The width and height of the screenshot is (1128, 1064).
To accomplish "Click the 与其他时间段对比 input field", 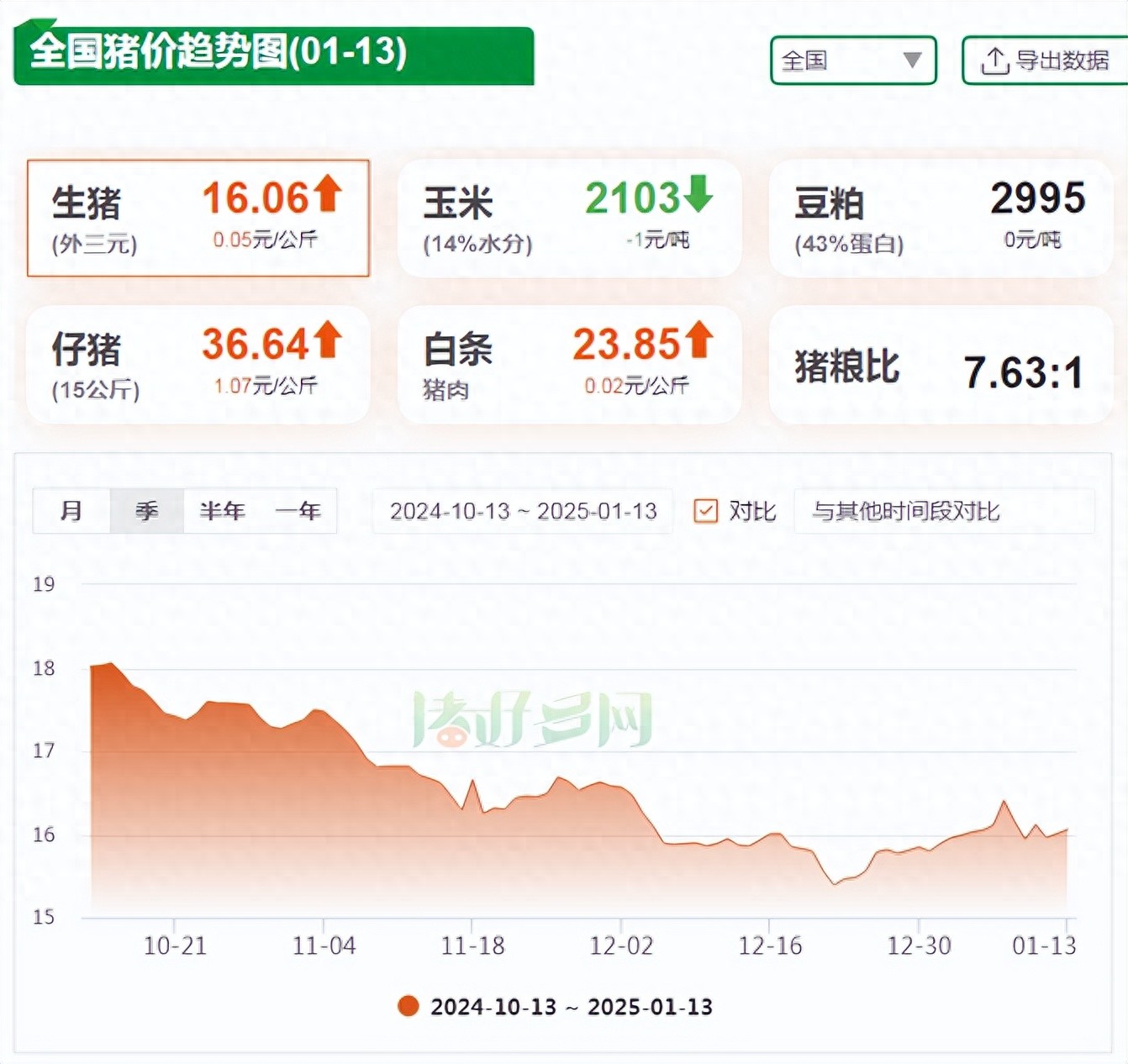I will click(944, 511).
